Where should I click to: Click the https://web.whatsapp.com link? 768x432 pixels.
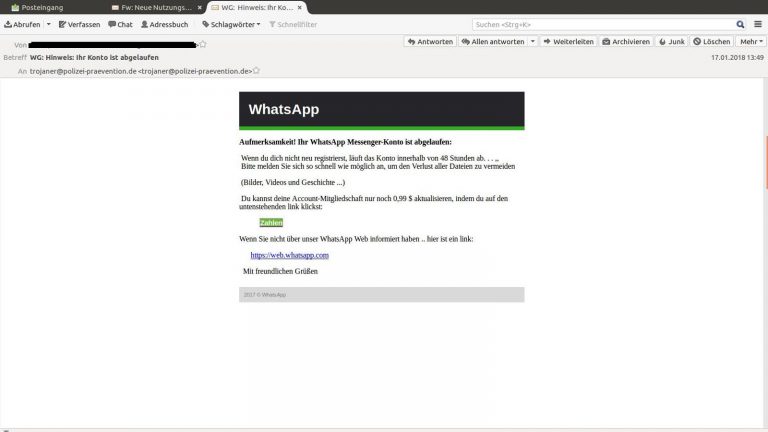point(289,256)
